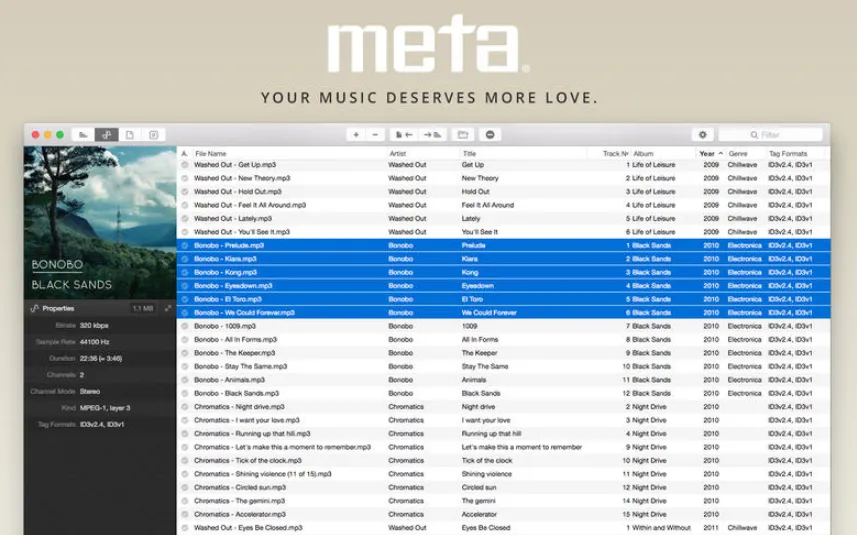Click the minus remove files button

click(x=375, y=134)
